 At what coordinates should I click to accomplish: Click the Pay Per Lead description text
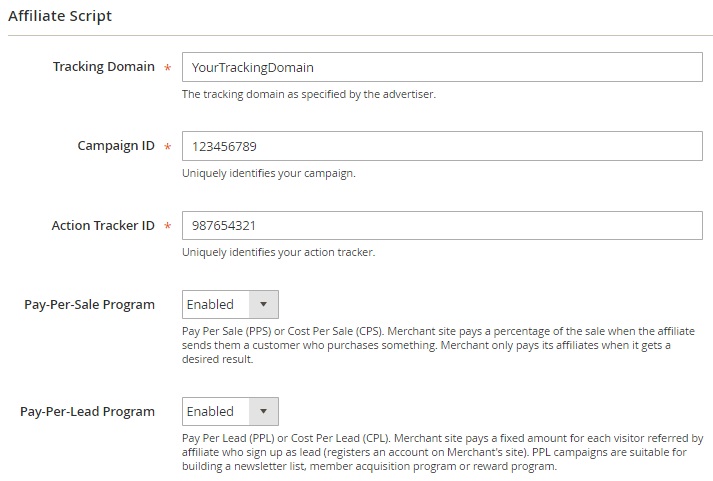tap(442, 452)
